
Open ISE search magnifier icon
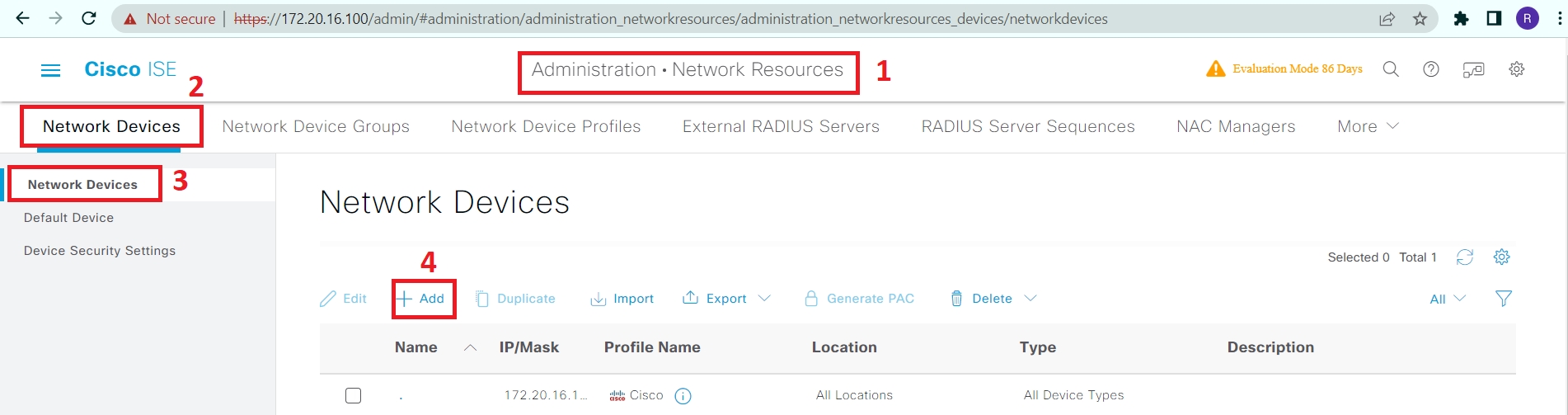1391,69
